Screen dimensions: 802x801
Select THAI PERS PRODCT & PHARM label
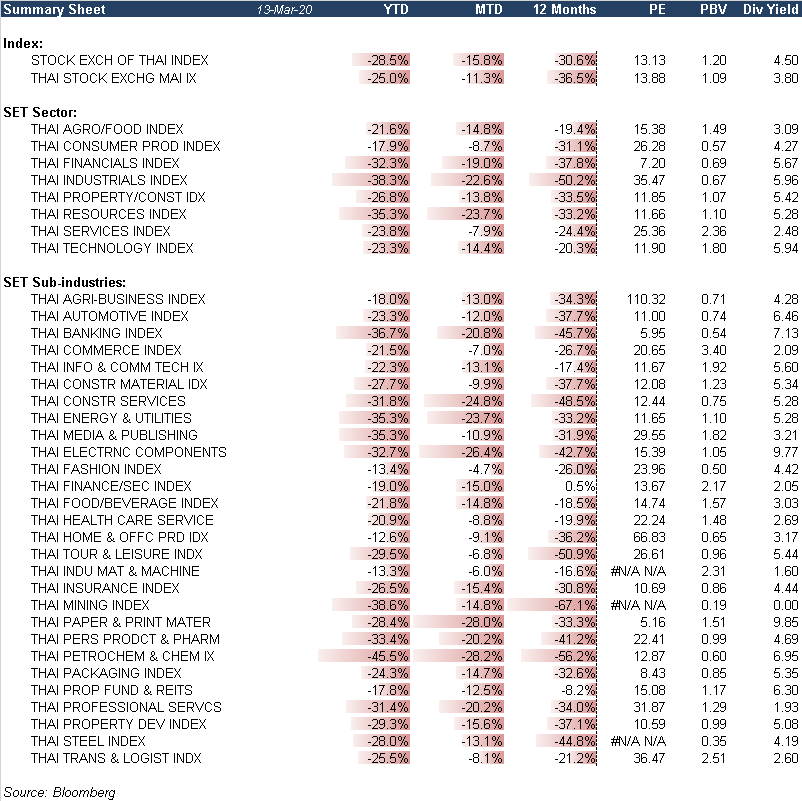125,639
